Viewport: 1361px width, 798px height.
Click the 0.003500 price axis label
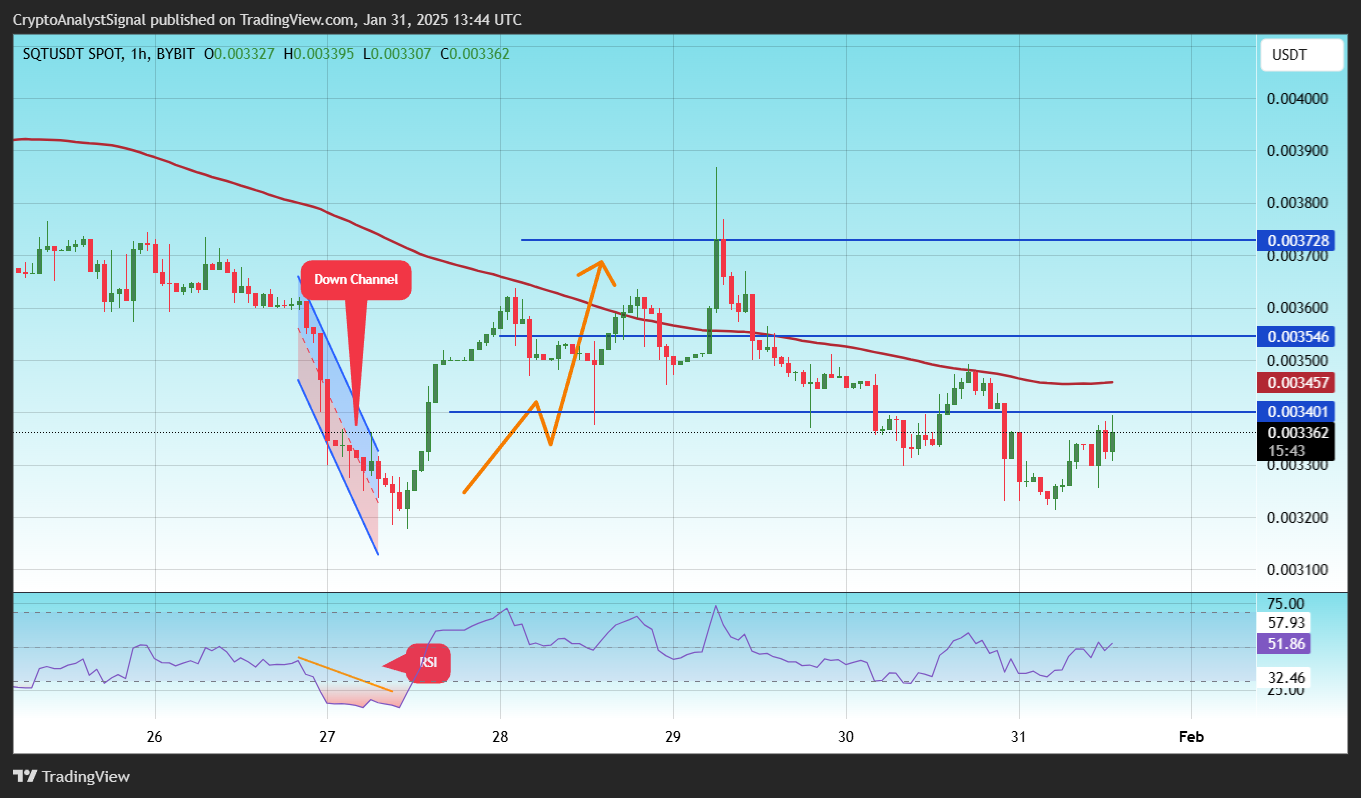click(x=1298, y=360)
